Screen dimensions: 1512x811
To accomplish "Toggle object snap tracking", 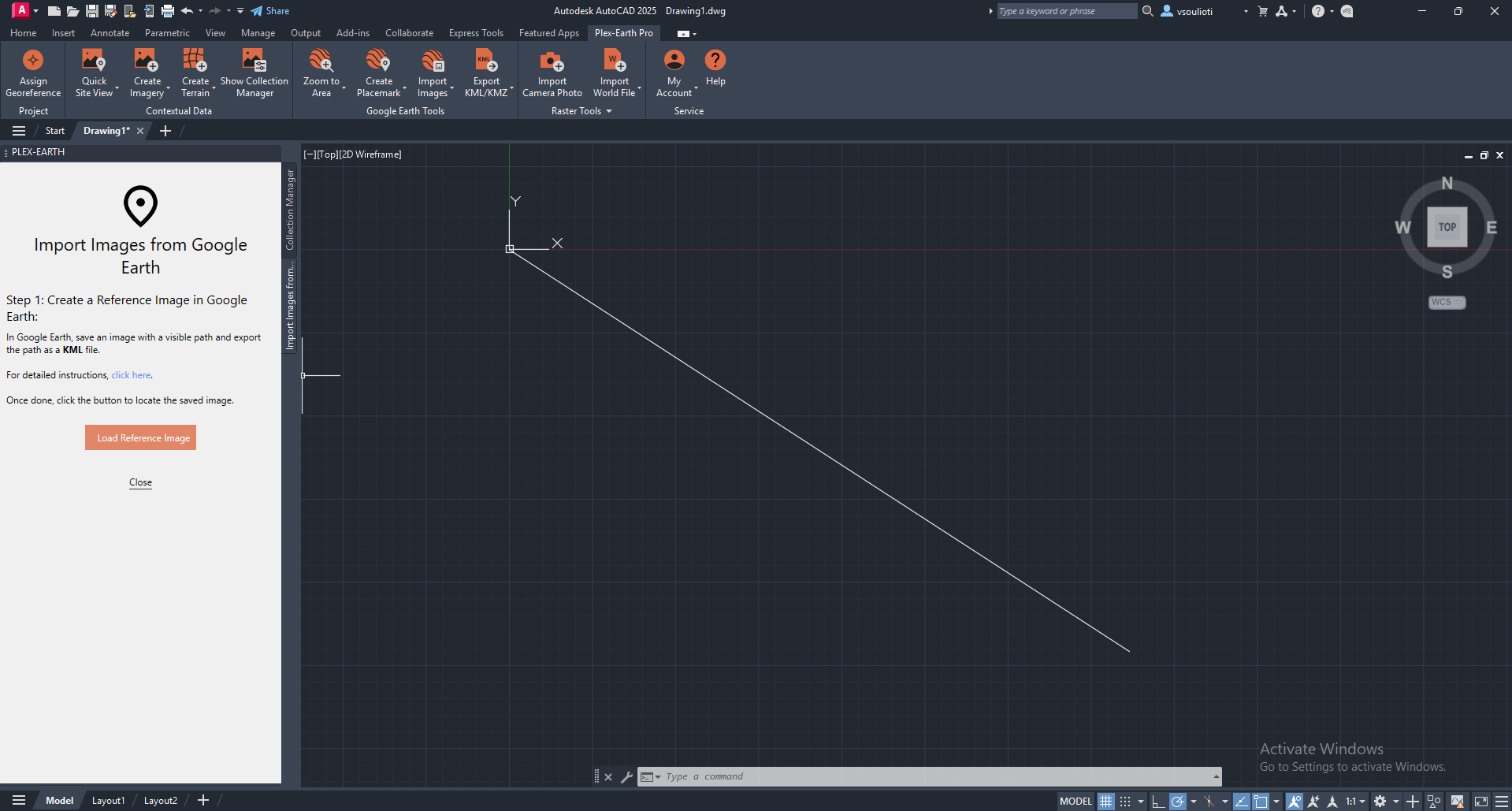I will [x=1242, y=802].
